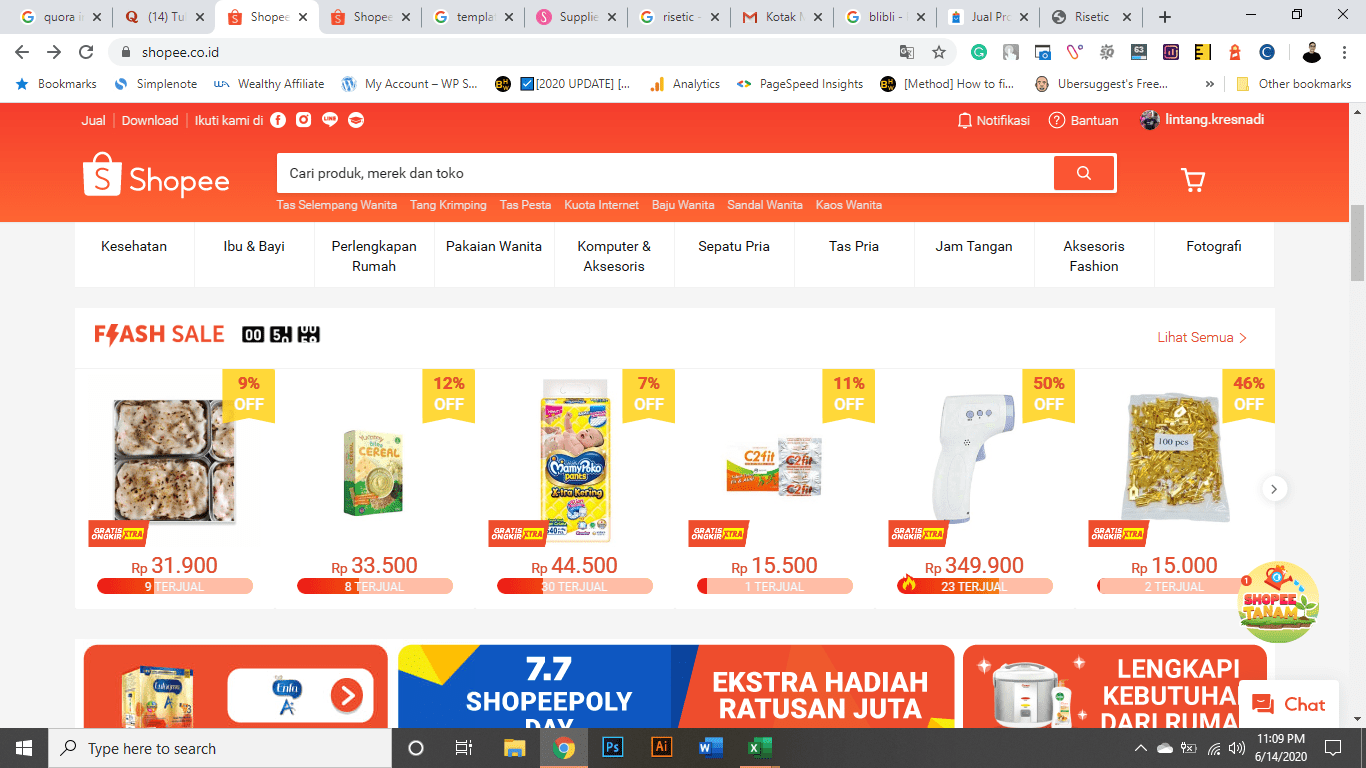Image resolution: width=1366 pixels, height=768 pixels.
Task: Open the Shopee Tanam floating icon
Action: [1279, 603]
